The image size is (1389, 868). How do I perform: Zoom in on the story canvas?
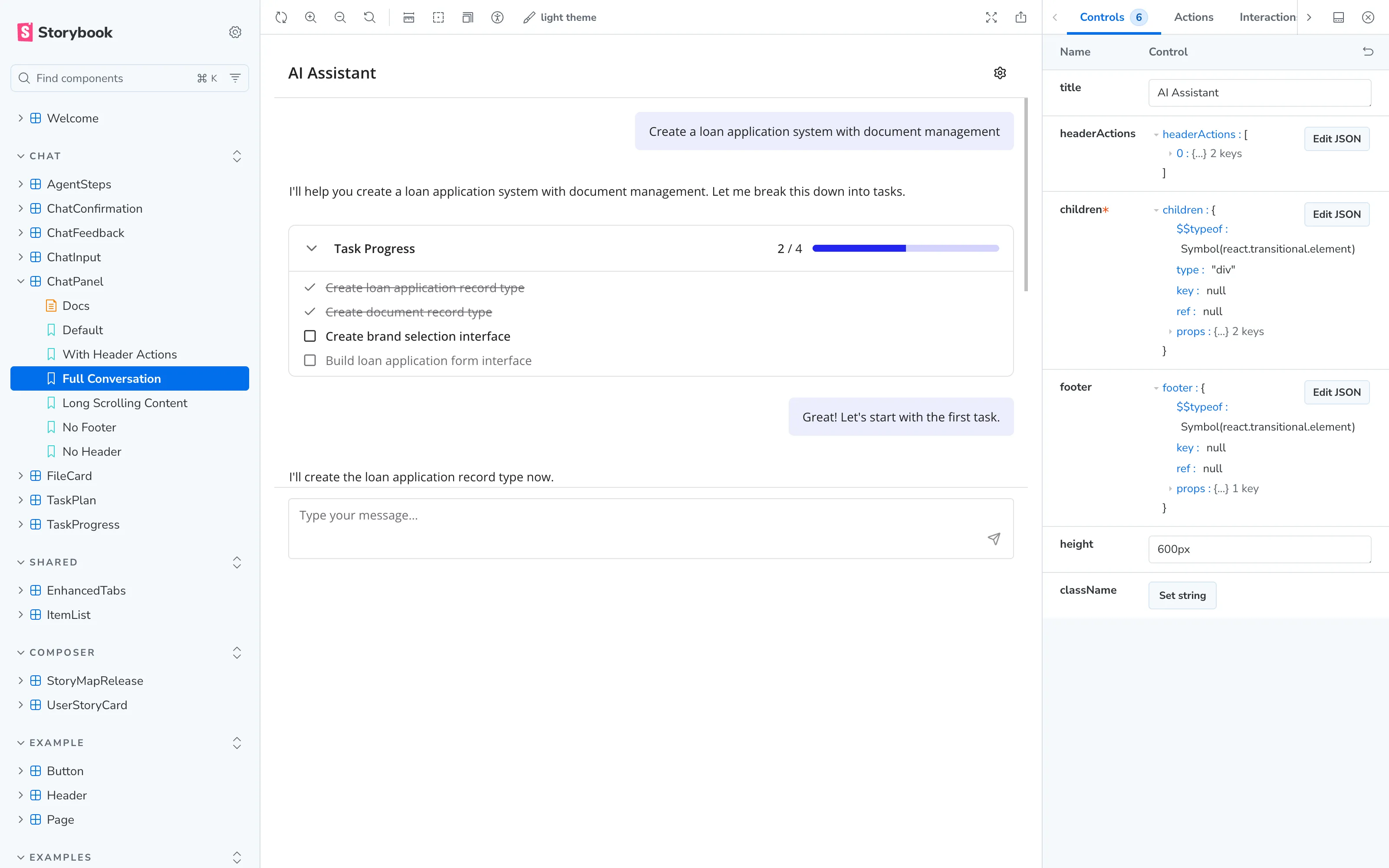click(x=310, y=17)
